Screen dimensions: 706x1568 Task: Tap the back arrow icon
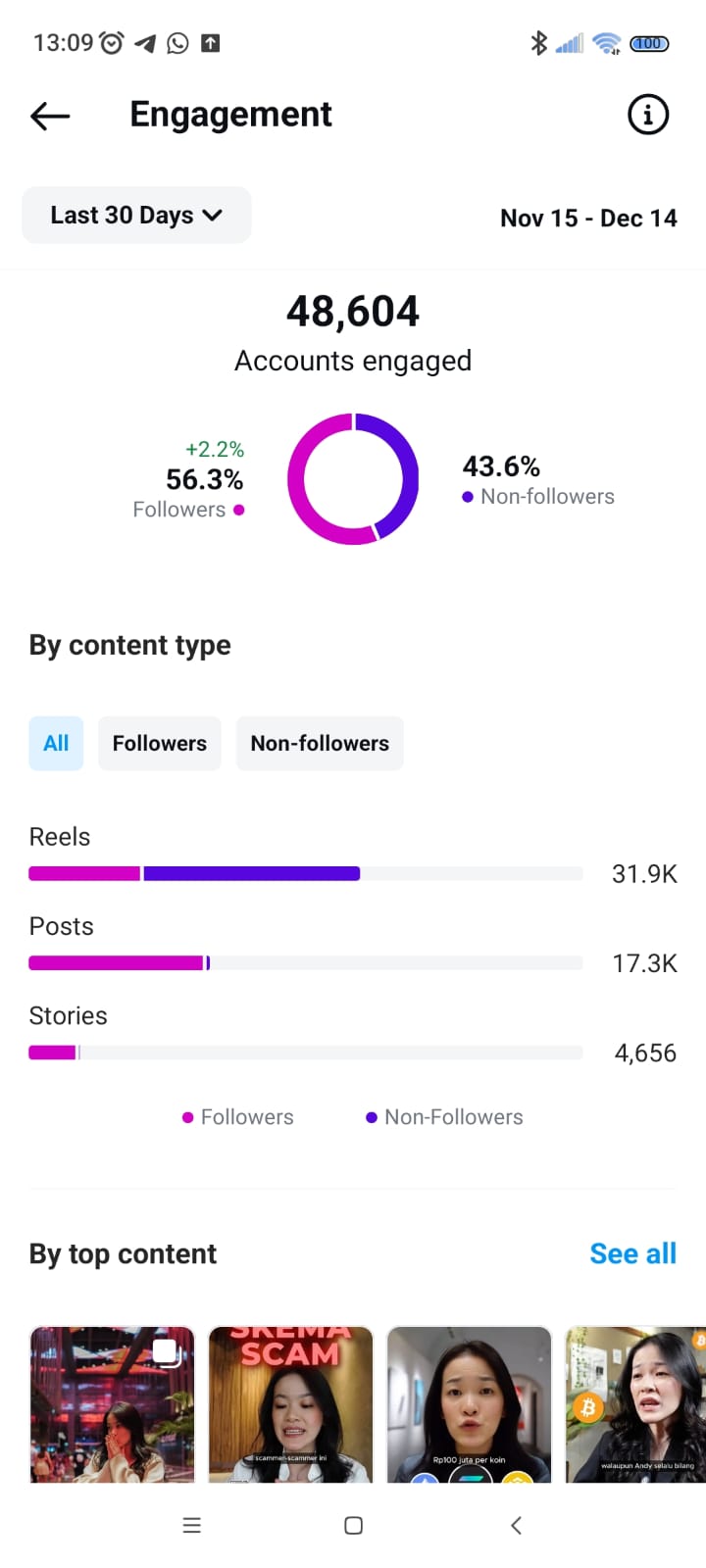tap(50, 116)
